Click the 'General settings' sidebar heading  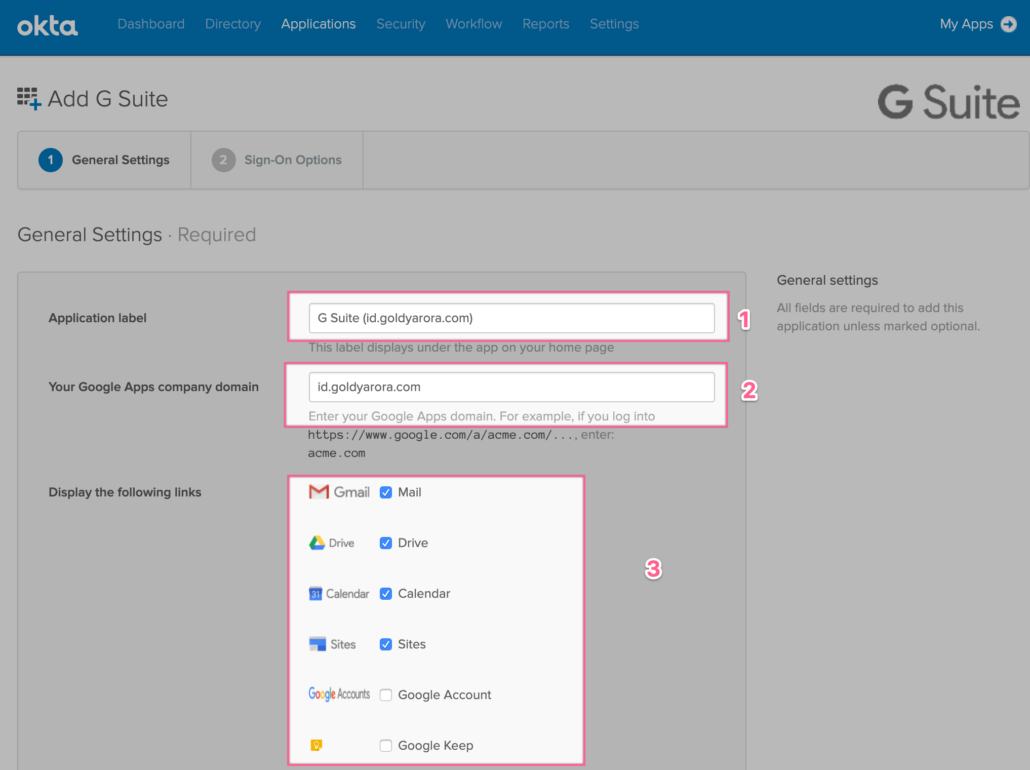827,280
